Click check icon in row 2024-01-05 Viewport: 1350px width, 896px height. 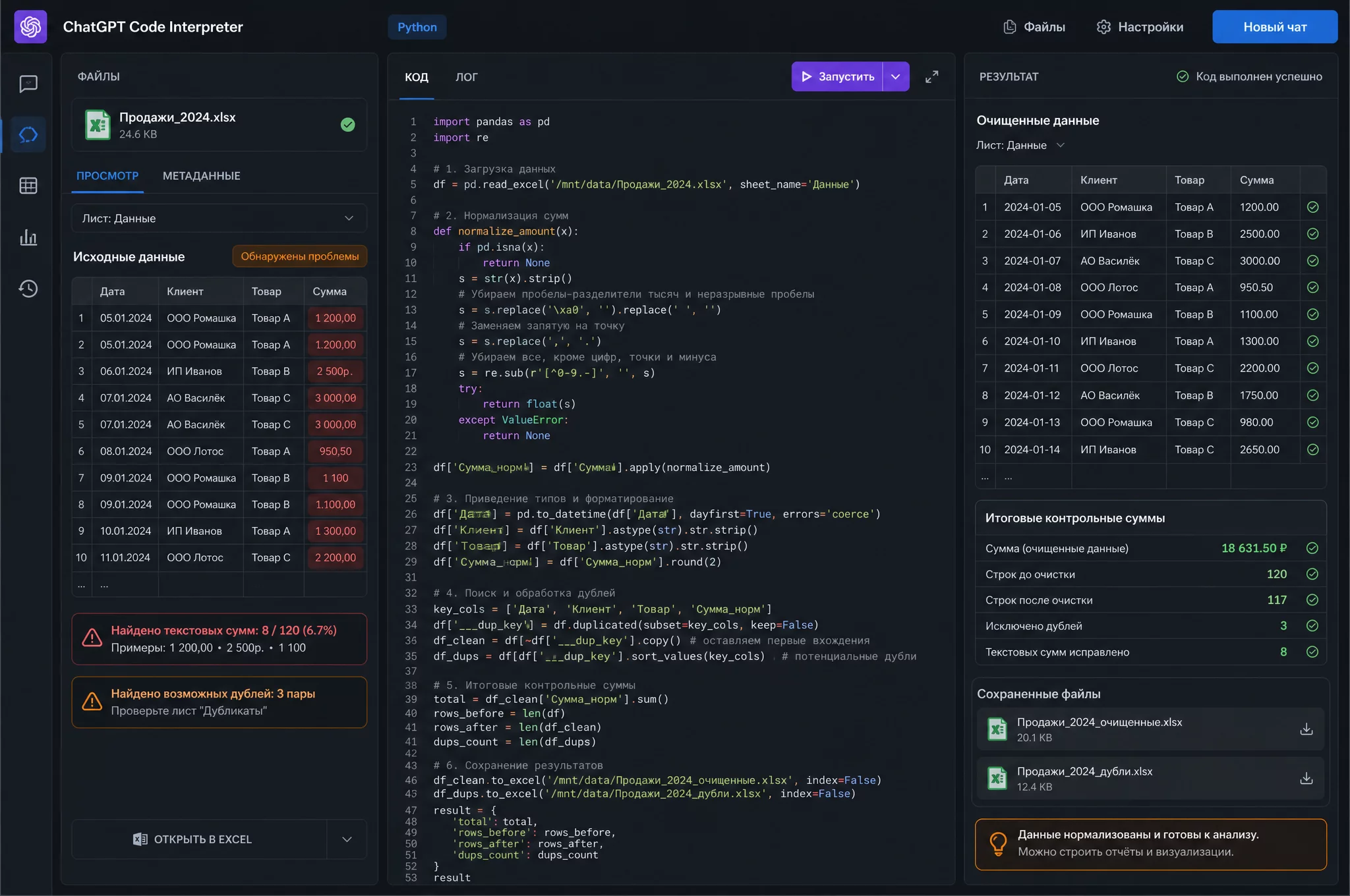(1312, 207)
